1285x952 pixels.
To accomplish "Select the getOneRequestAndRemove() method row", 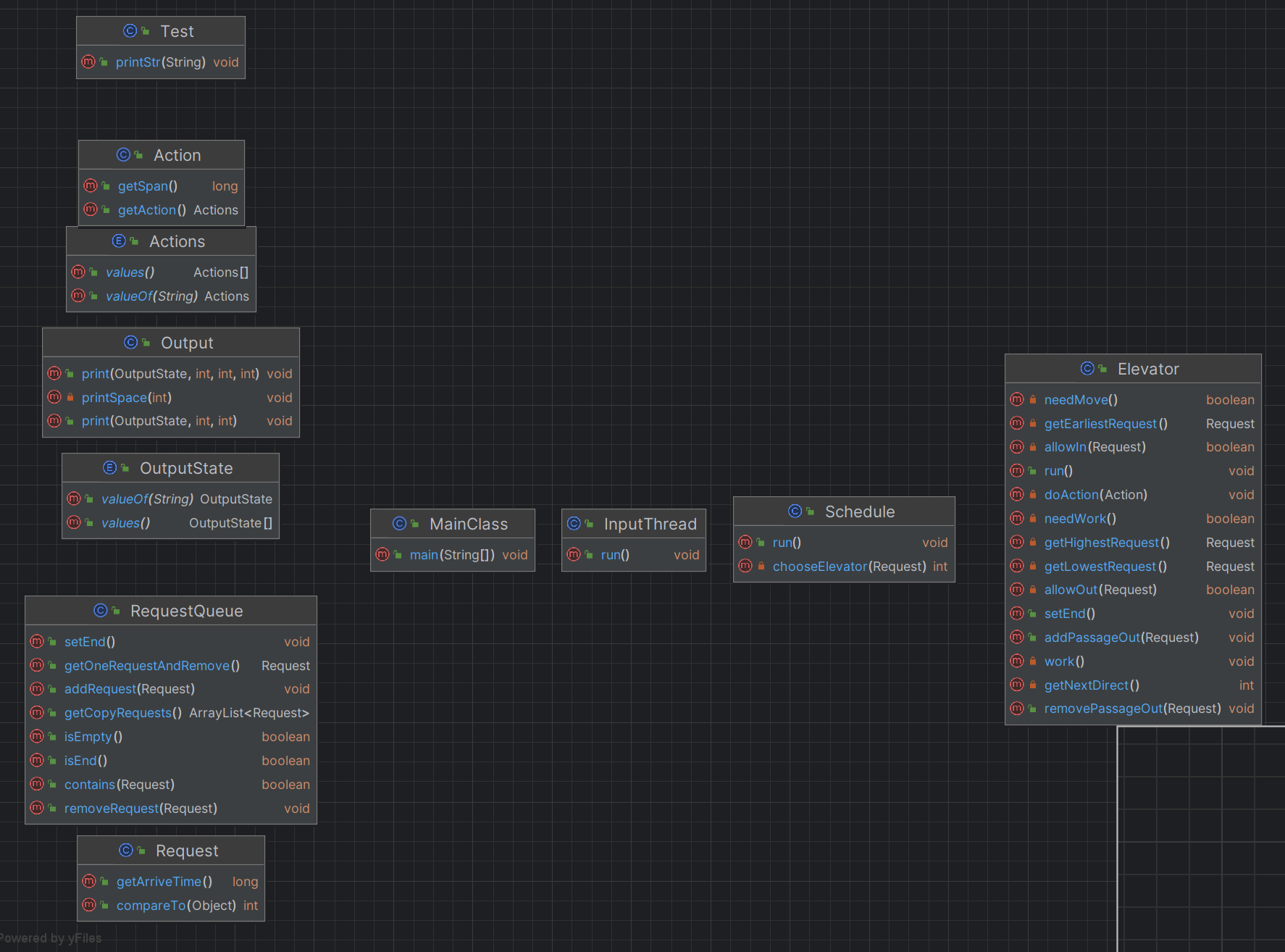I will click(x=171, y=665).
